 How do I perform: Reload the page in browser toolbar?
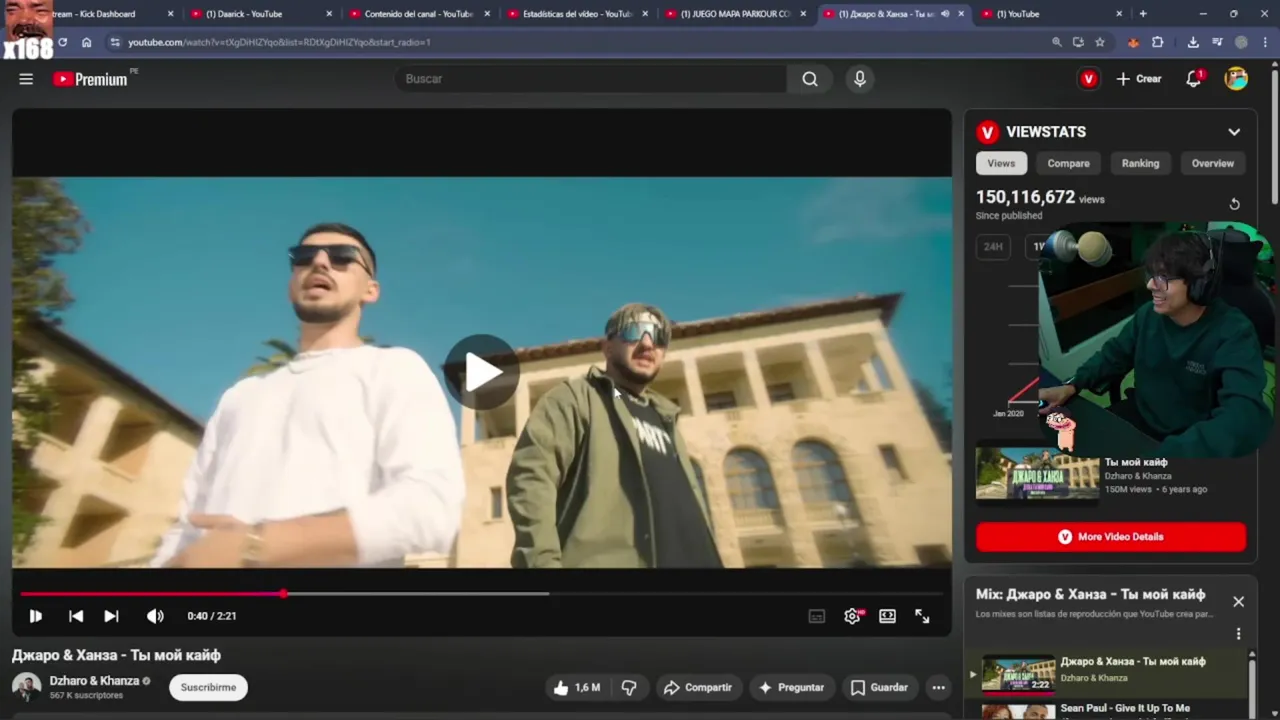tap(62, 42)
